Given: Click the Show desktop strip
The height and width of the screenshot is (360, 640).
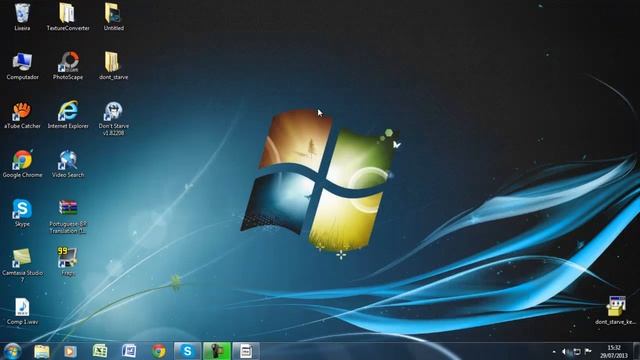Looking at the screenshot, I should (636, 351).
